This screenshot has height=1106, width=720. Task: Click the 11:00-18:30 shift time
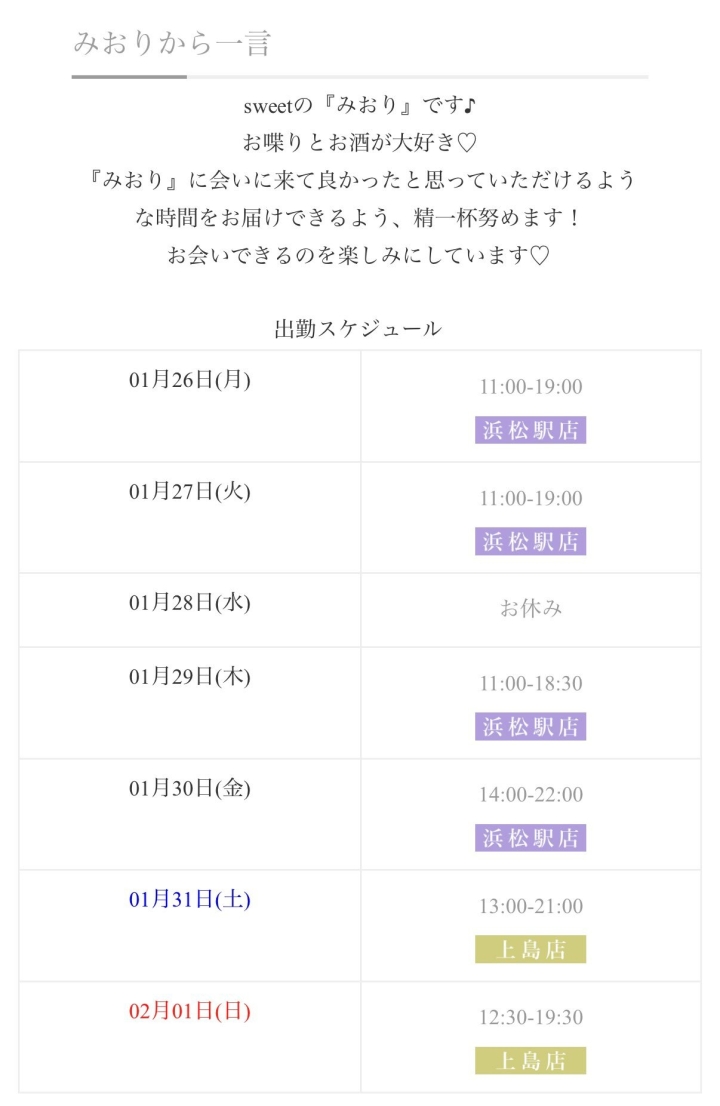click(530, 684)
